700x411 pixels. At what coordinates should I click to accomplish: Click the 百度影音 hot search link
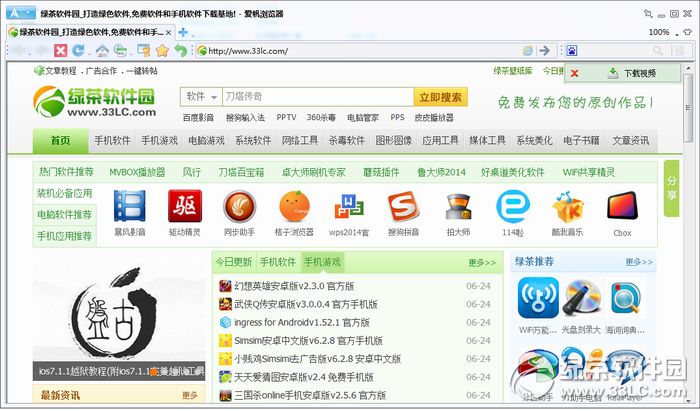pos(198,117)
